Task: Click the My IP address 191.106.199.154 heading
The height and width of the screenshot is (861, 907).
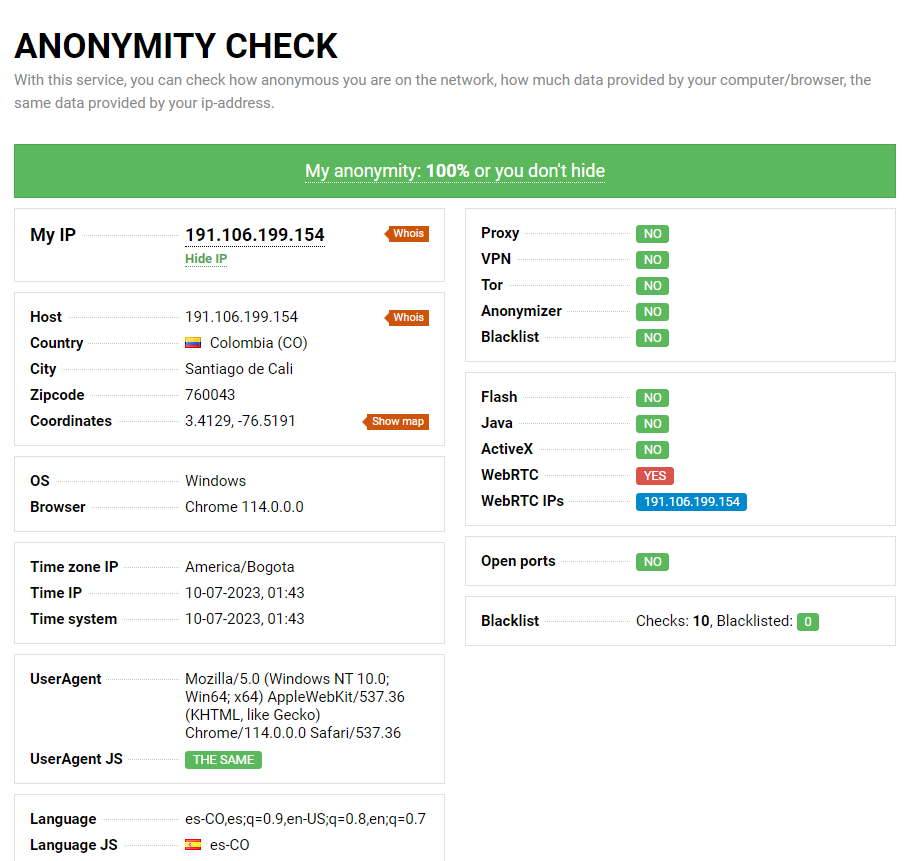Action: tap(255, 235)
